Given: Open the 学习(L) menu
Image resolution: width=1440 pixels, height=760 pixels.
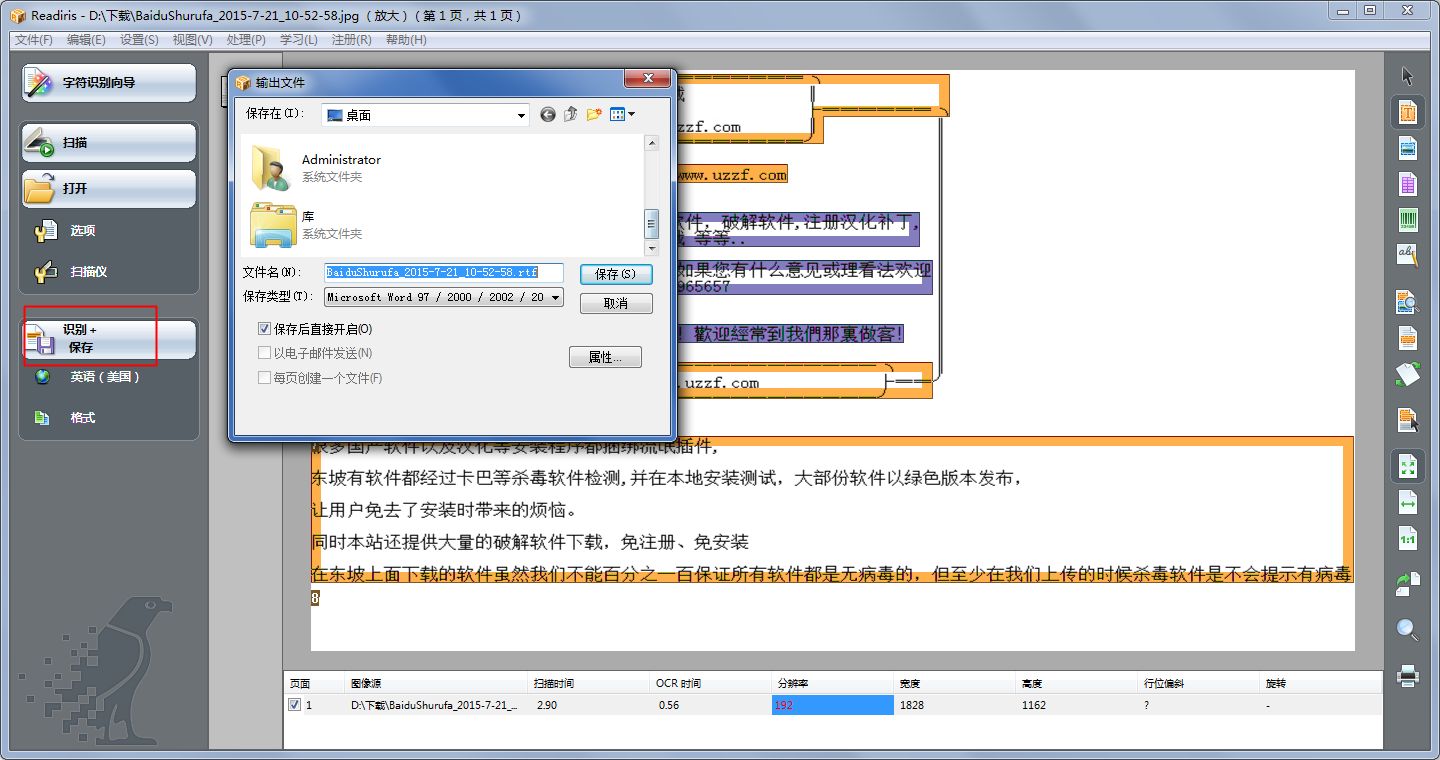Looking at the screenshot, I should point(298,40).
